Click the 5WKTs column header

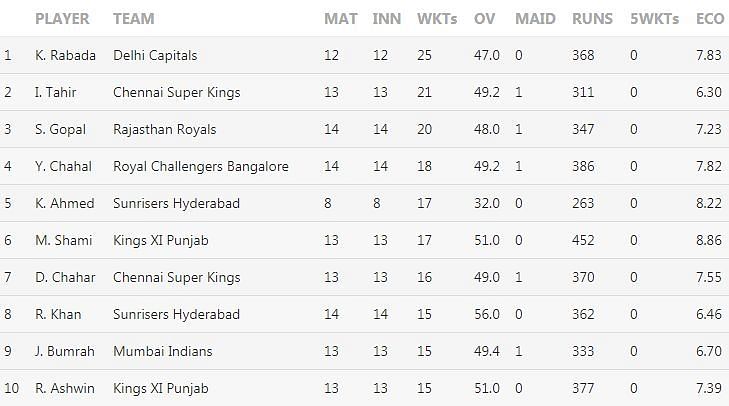655,19
